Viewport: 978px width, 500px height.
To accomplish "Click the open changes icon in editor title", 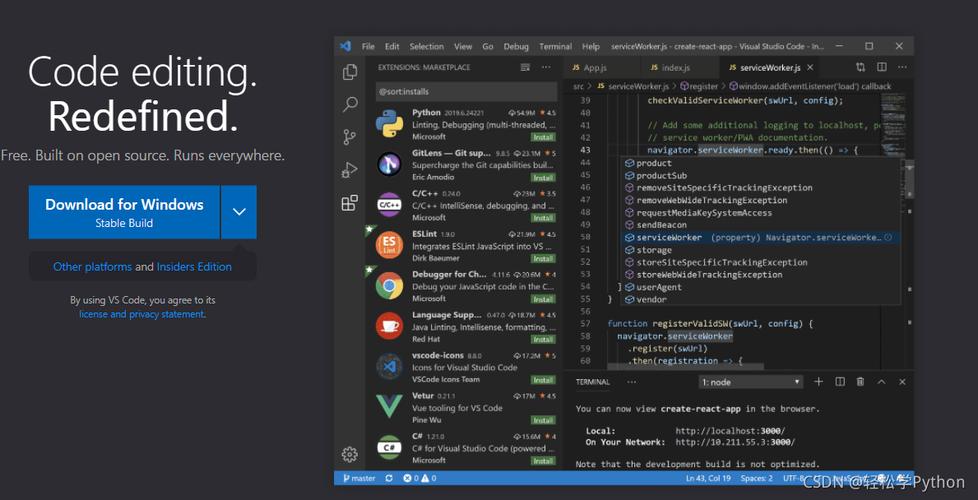I will pyautogui.click(x=861, y=67).
